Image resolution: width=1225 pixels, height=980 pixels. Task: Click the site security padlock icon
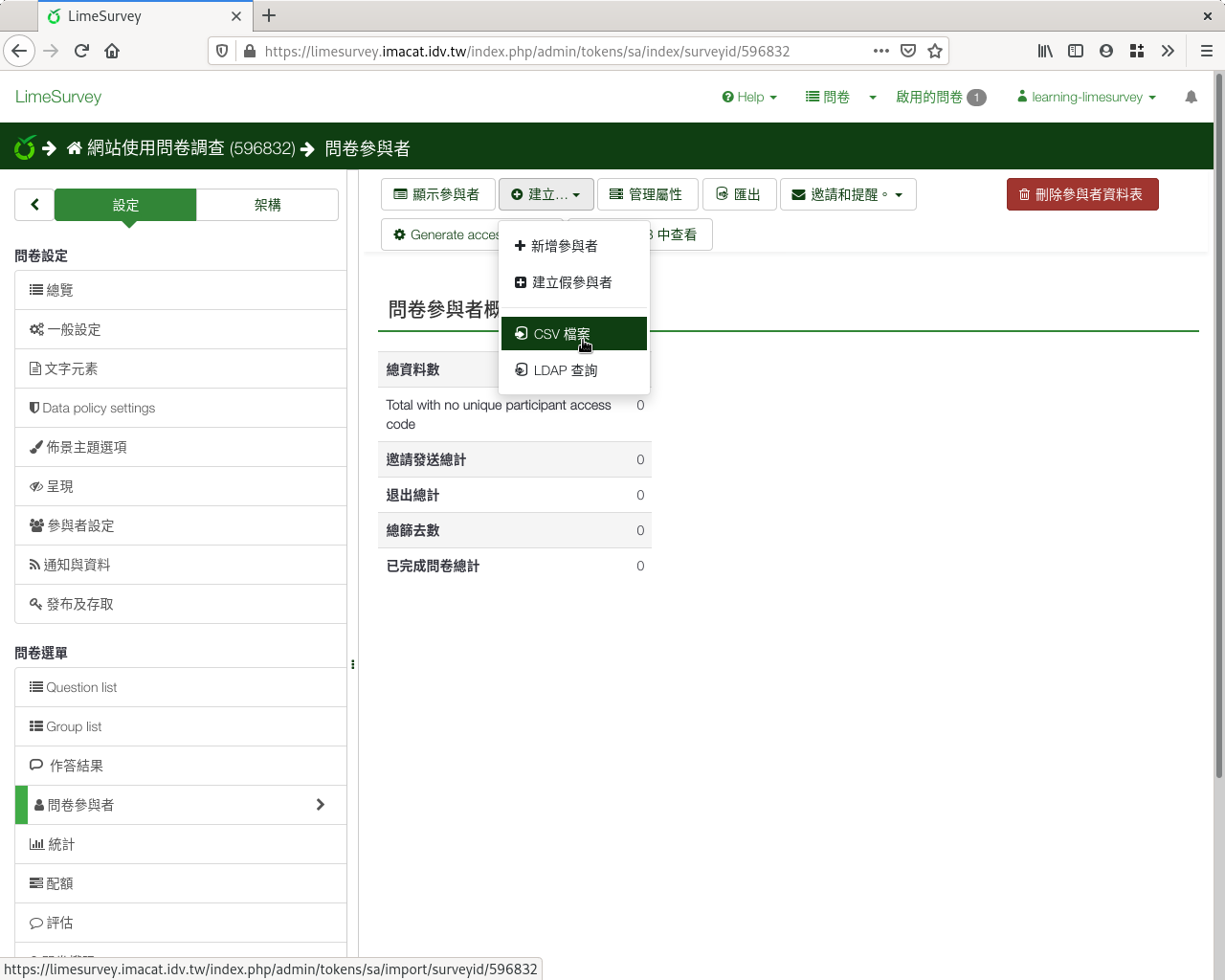pyautogui.click(x=250, y=51)
